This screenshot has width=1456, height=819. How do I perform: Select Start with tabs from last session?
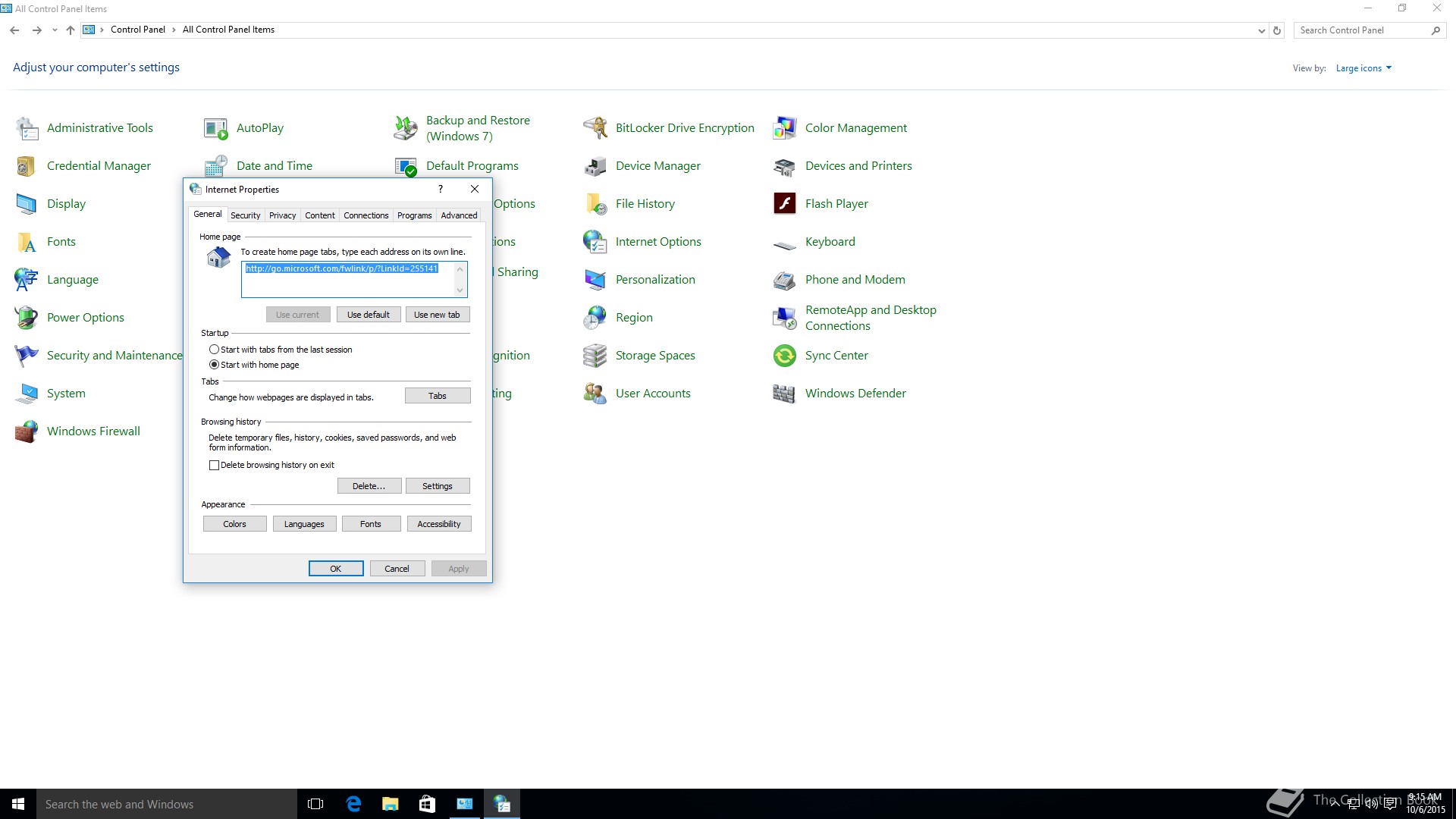coord(214,350)
